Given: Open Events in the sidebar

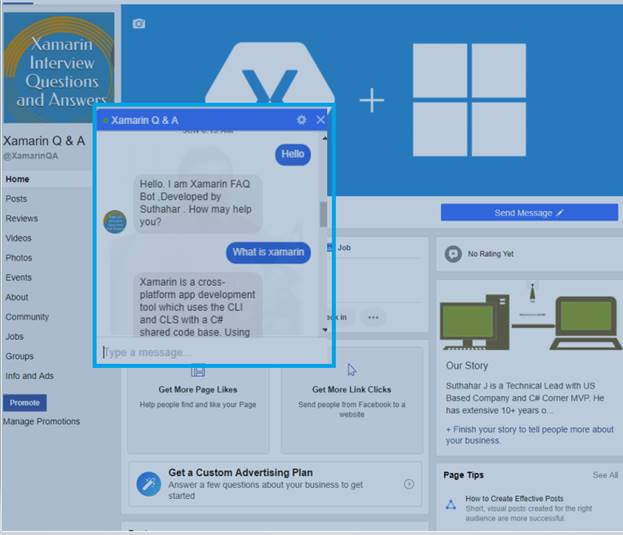Looking at the screenshot, I should pos(18,277).
